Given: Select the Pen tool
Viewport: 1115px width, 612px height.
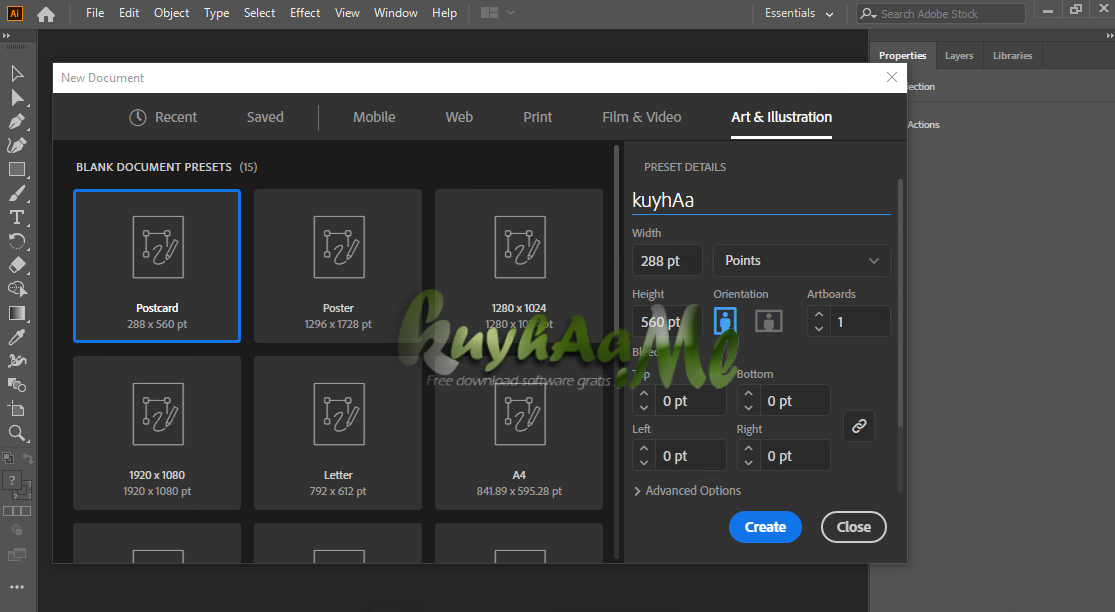Looking at the screenshot, I should click(17, 122).
